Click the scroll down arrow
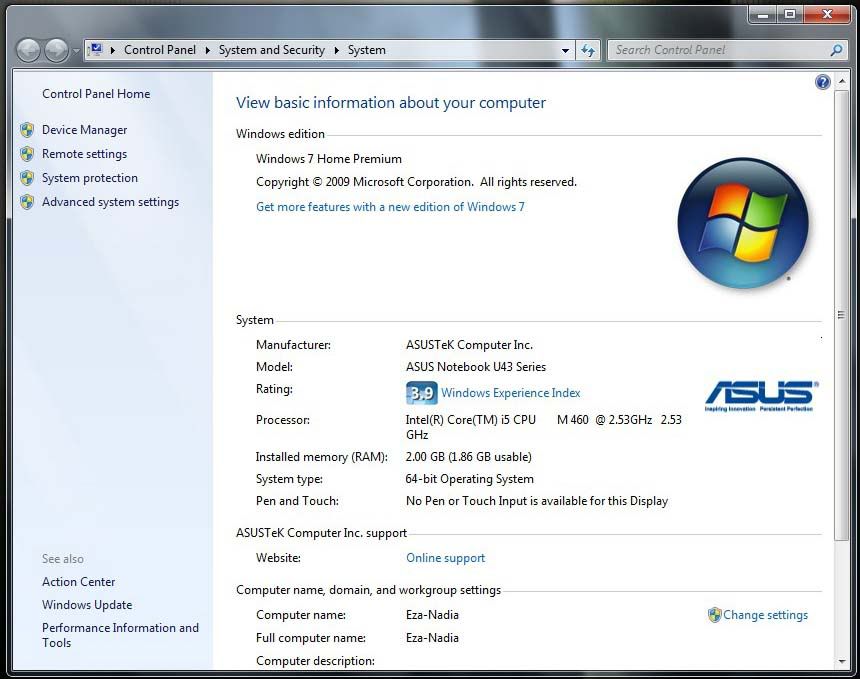This screenshot has height=679, width=860. pos(842,662)
